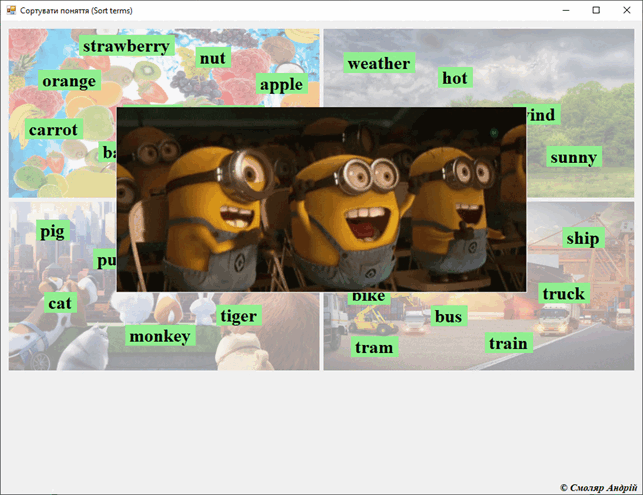Click the orange word label
This screenshot has width=643, height=495.
click(69, 80)
